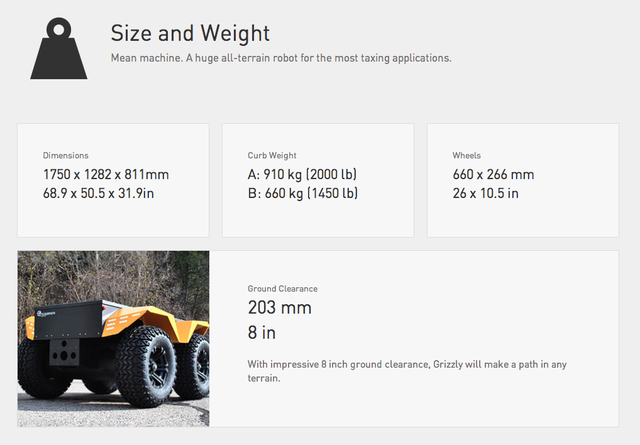Open the Grizzly robot photo
This screenshot has width=640, height=445.
point(113,338)
